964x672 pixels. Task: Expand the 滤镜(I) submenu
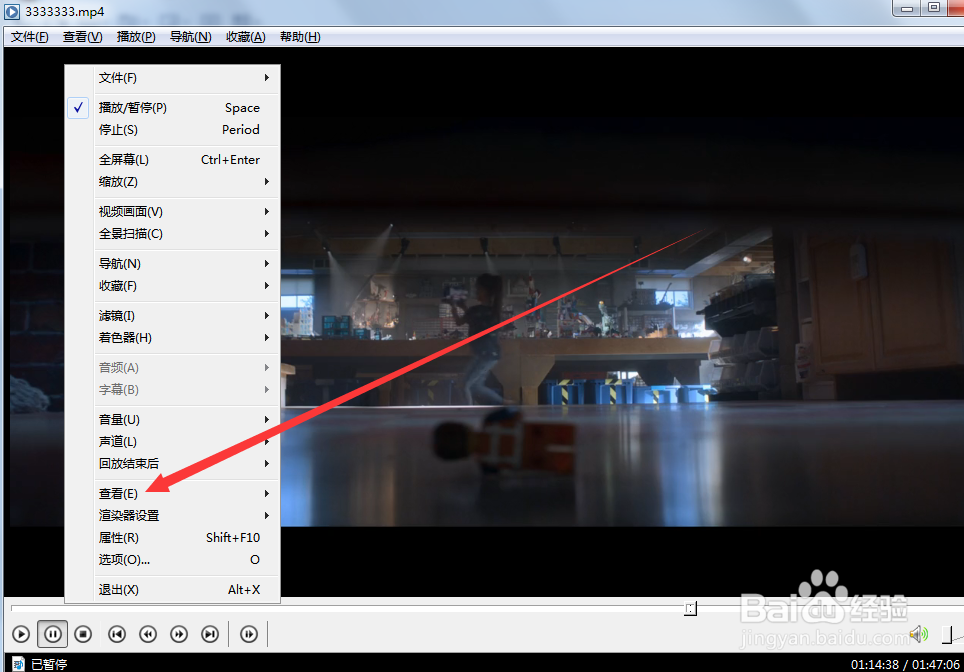(x=172, y=316)
